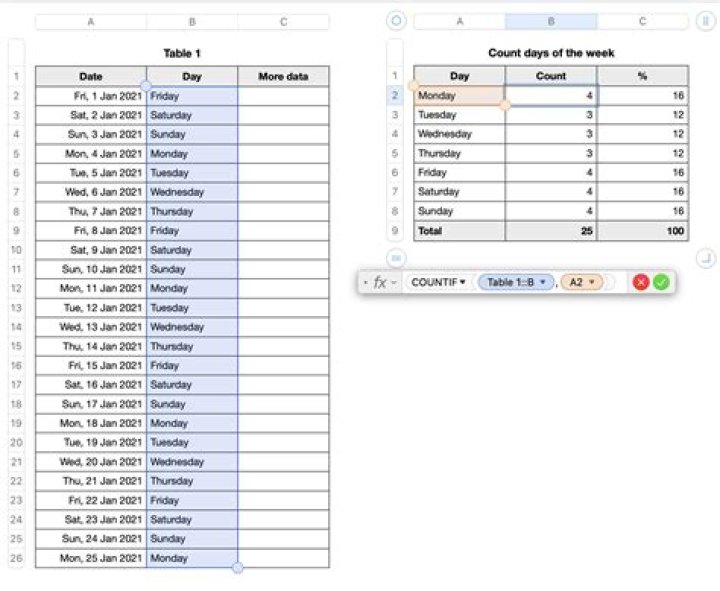Select the Monday count cell showing 4
This screenshot has width=720, height=591.
point(551,96)
